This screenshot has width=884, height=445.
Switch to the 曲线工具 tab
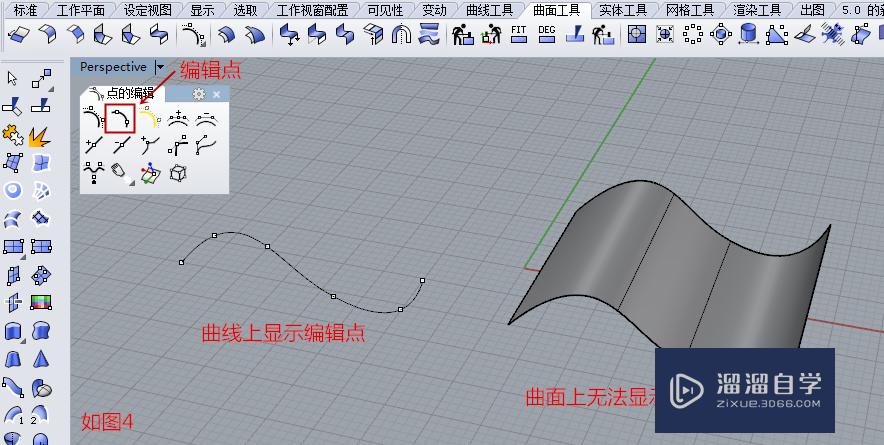point(490,10)
